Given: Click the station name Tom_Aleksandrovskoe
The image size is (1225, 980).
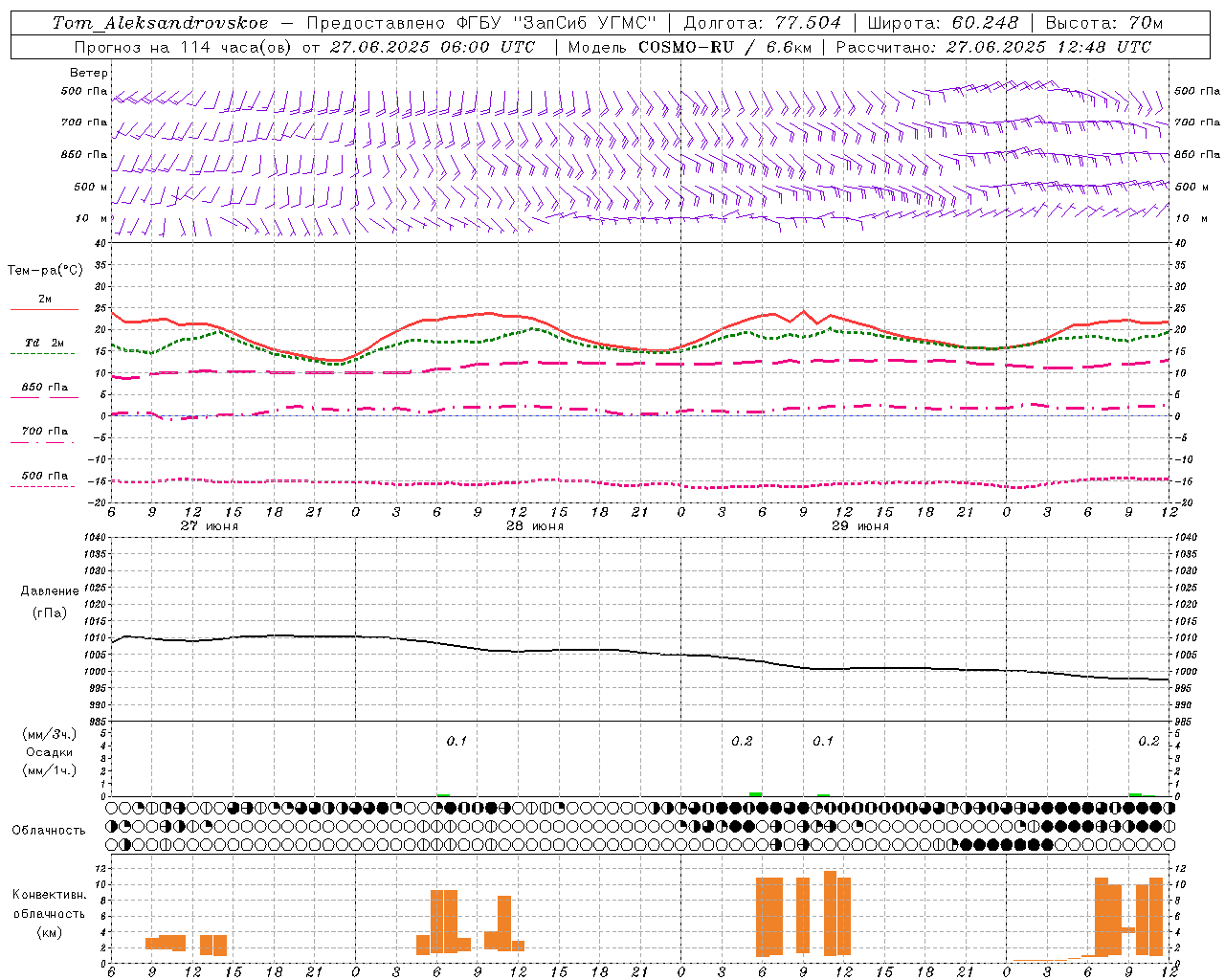Looking at the screenshot, I should (160, 22).
